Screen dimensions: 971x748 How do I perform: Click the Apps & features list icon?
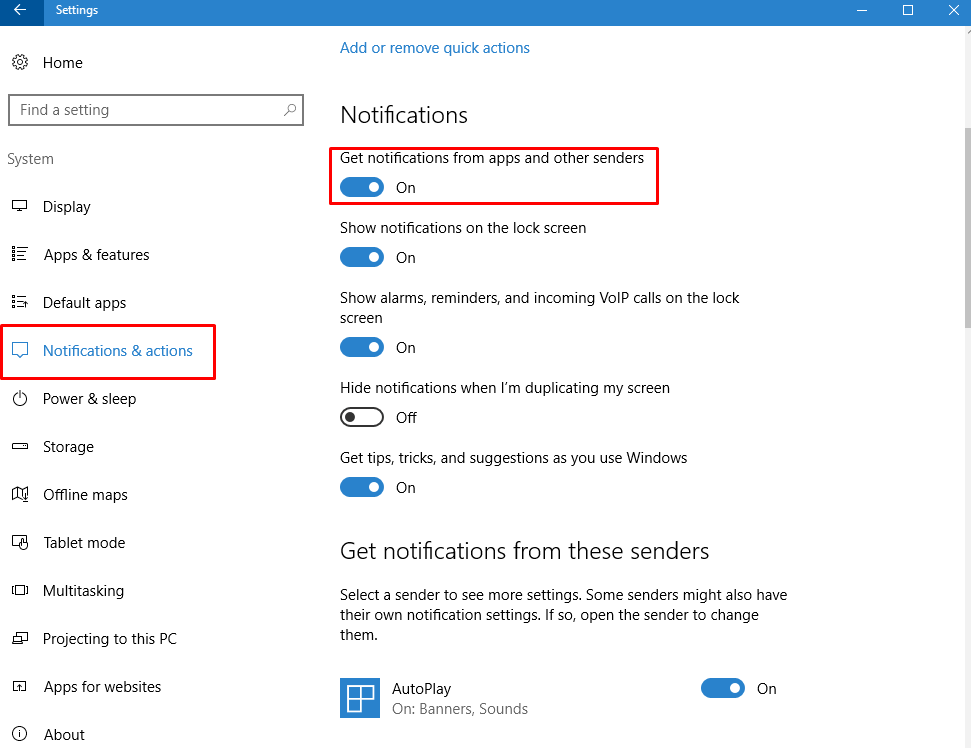coord(20,254)
